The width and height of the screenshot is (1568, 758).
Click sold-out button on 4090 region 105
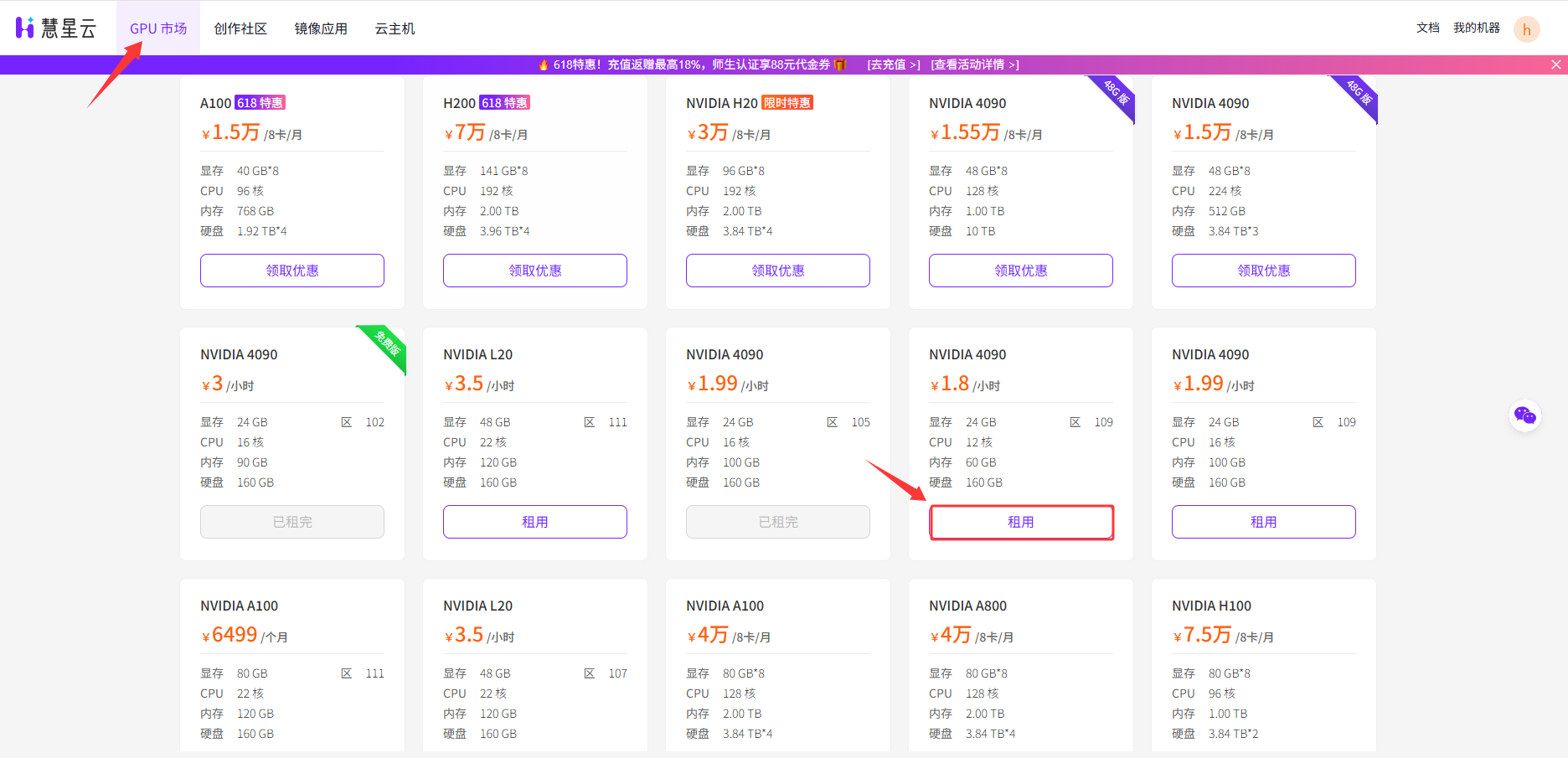click(x=778, y=522)
